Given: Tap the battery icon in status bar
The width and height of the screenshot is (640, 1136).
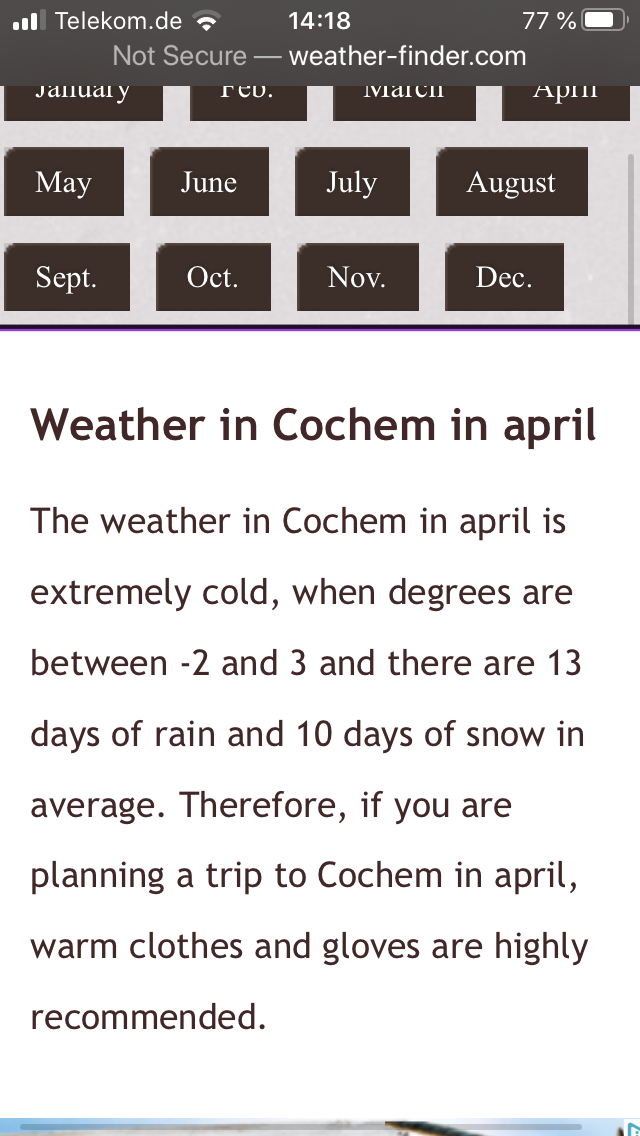Looking at the screenshot, I should [605, 20].
